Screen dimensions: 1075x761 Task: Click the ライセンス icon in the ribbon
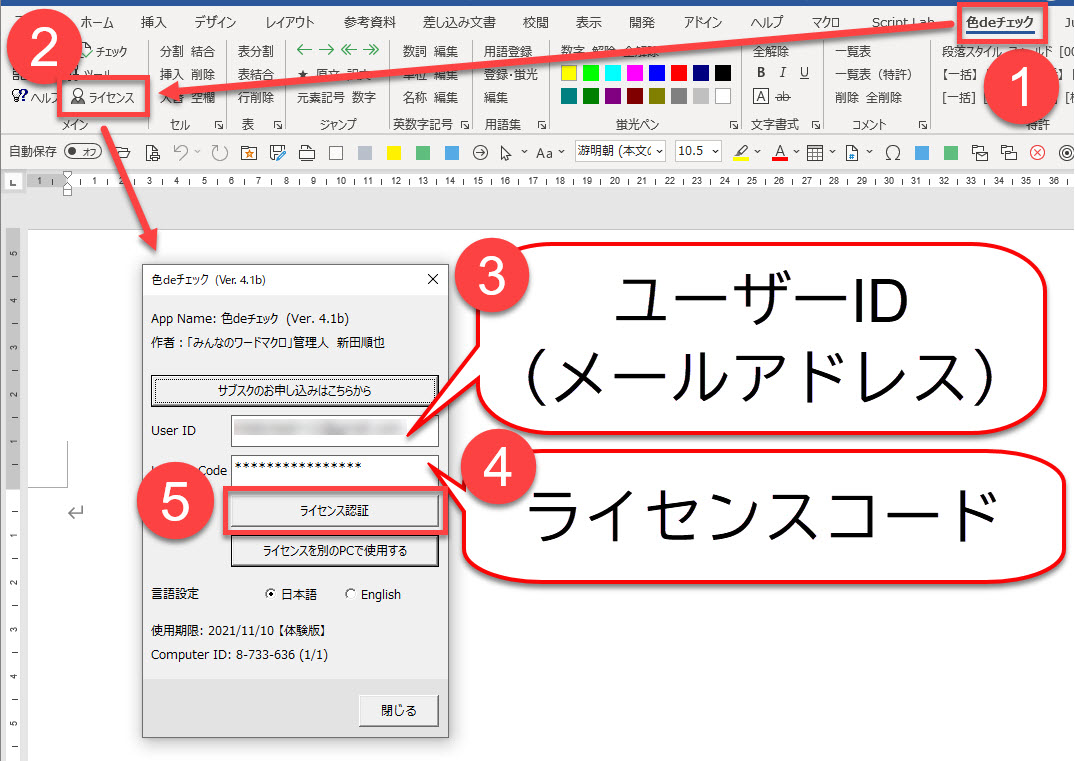point(103,98)
